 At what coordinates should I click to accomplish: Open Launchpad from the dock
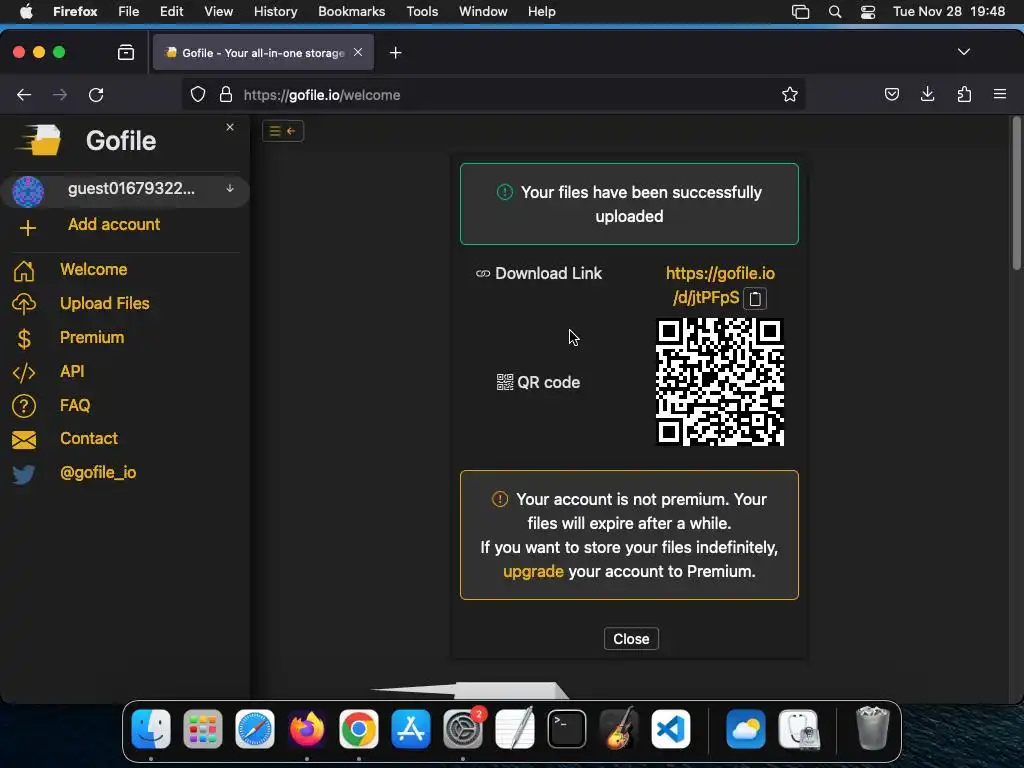point(202,729)
